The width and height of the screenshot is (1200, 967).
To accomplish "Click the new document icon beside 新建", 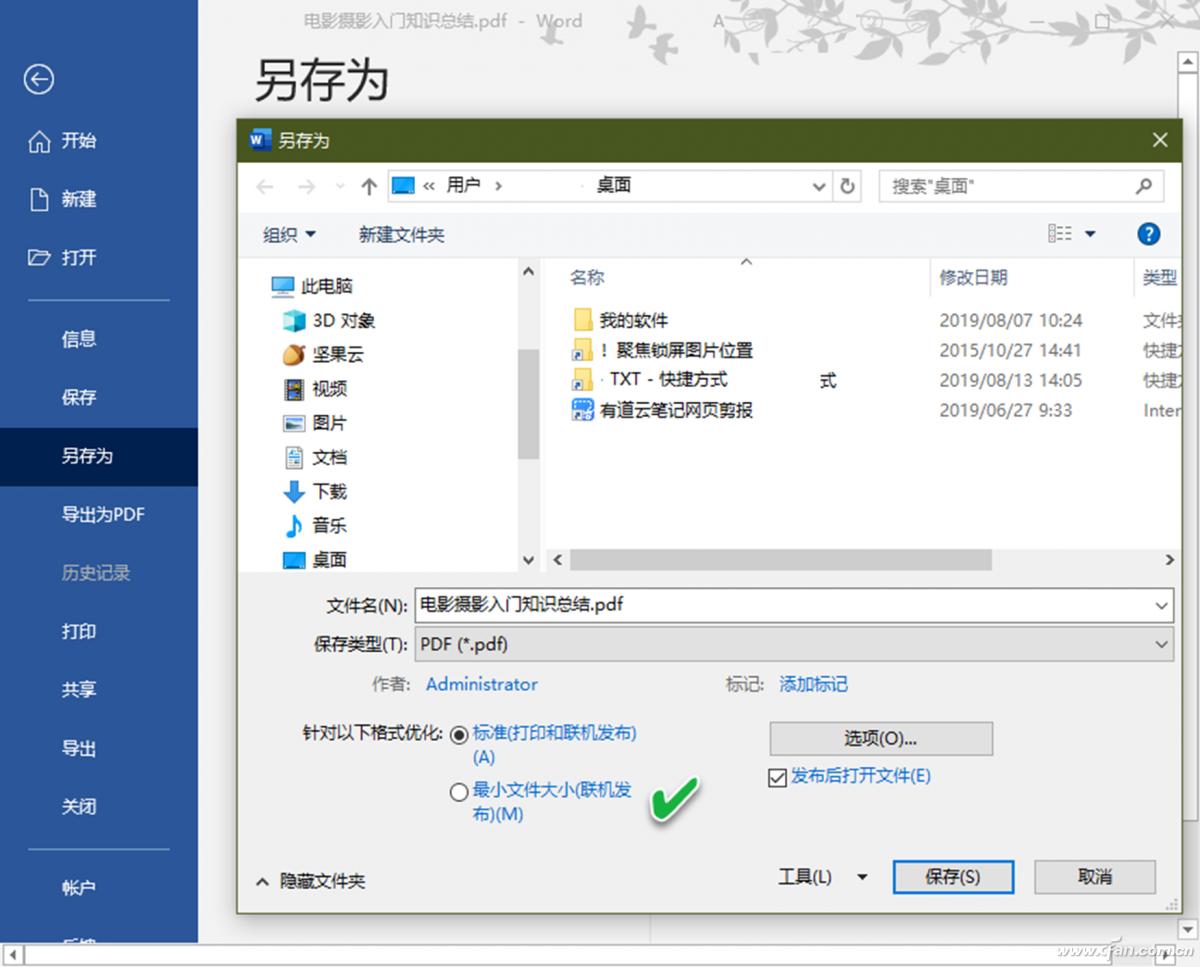I will 39,199.
